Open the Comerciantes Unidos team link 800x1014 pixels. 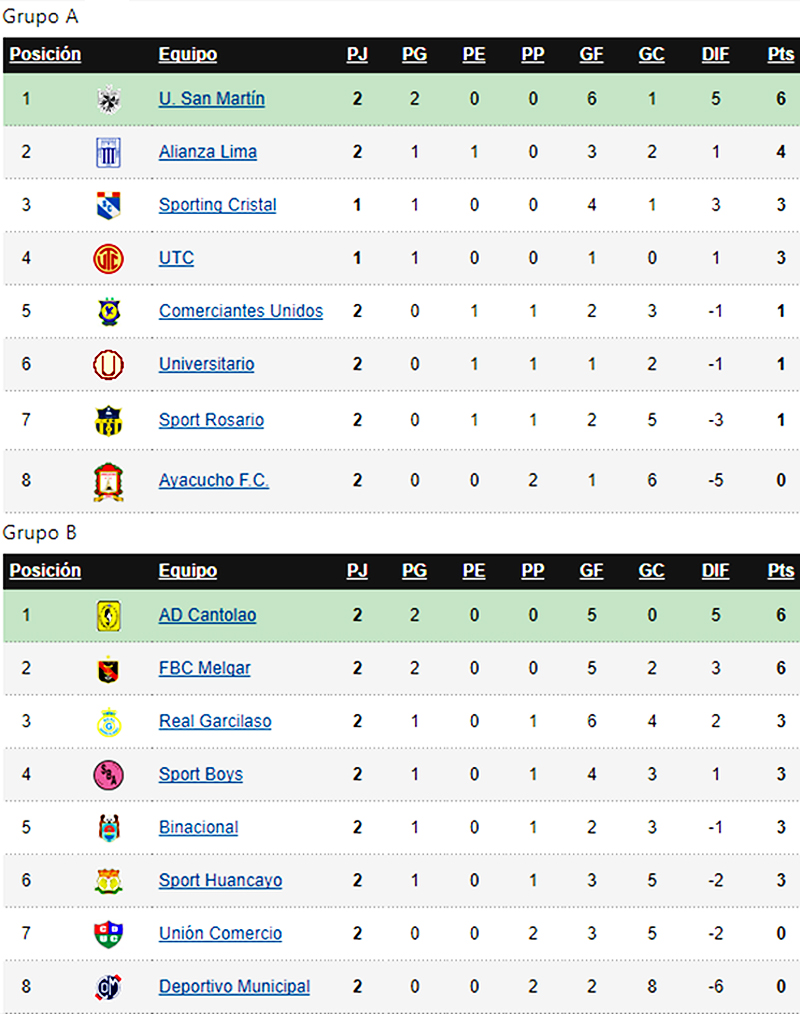(241, 311)
